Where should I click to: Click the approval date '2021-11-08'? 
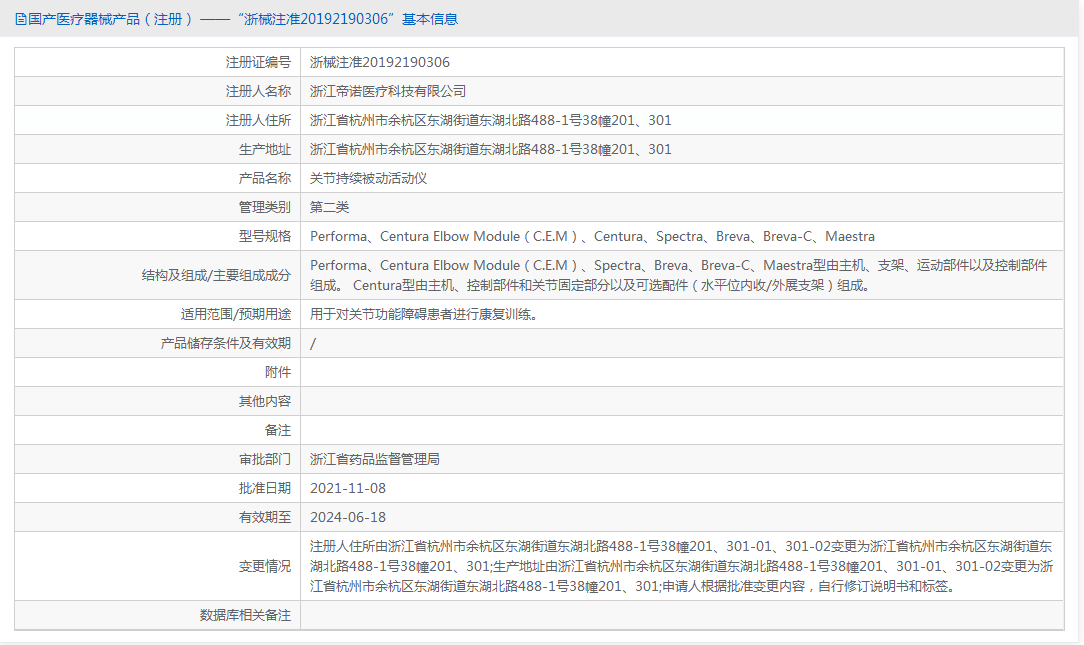(x=348, y=489)
